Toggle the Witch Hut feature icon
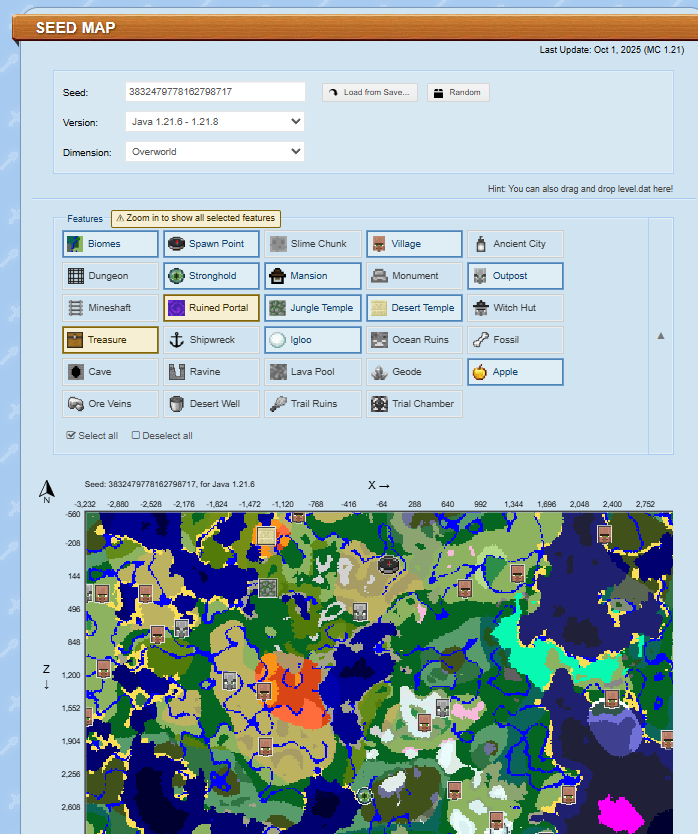698x834 pixels. coord(481,308)
